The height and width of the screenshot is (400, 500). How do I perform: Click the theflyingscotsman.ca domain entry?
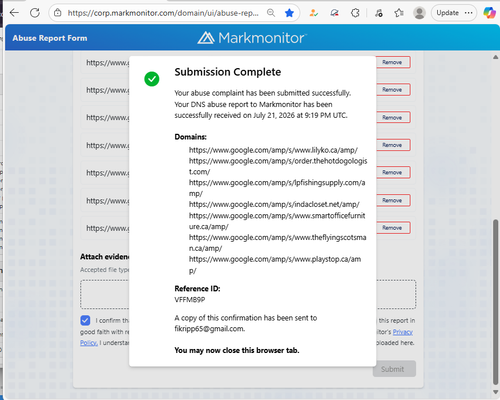(278, 243)
